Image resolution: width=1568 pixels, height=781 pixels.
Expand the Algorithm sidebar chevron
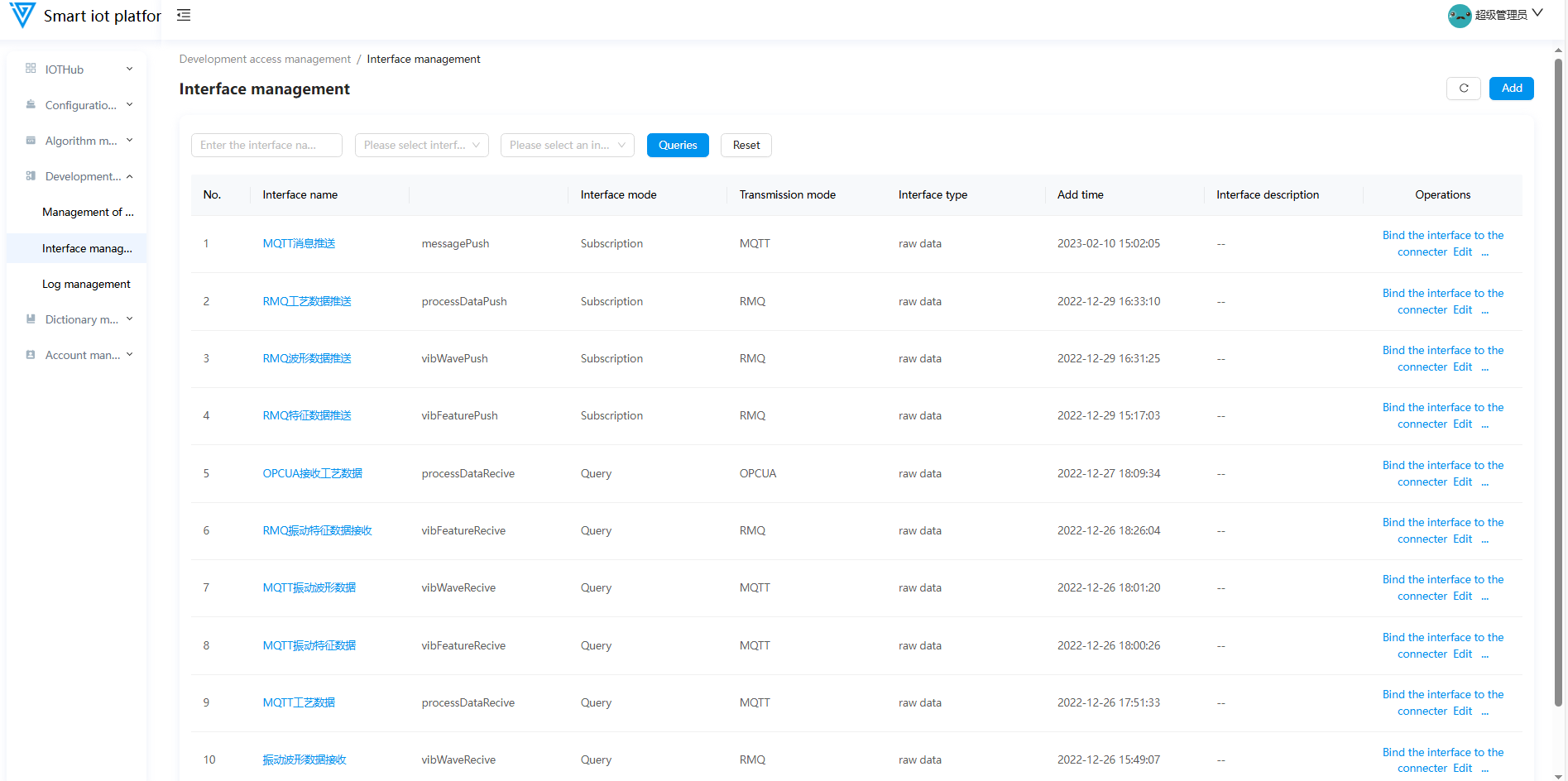coord(130,140)
